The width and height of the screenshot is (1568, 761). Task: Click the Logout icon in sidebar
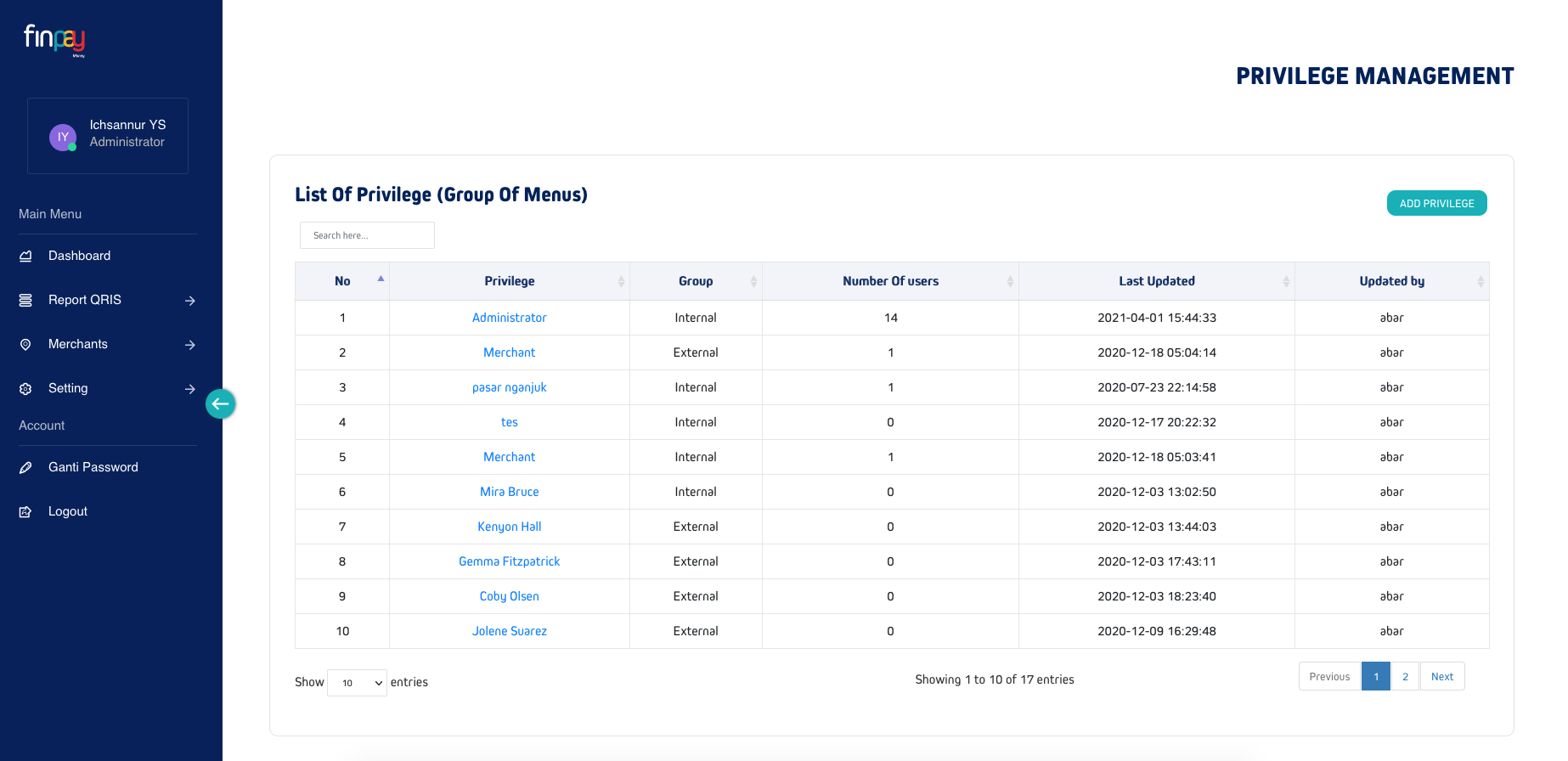pyautogui.click(x=25, y=511)
